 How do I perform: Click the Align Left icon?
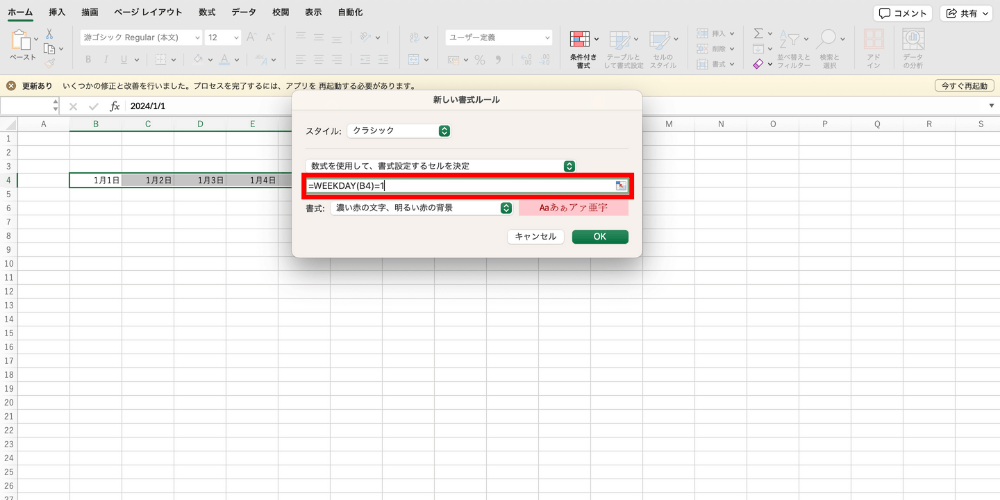pyautogui.click(x=300, y=59)
